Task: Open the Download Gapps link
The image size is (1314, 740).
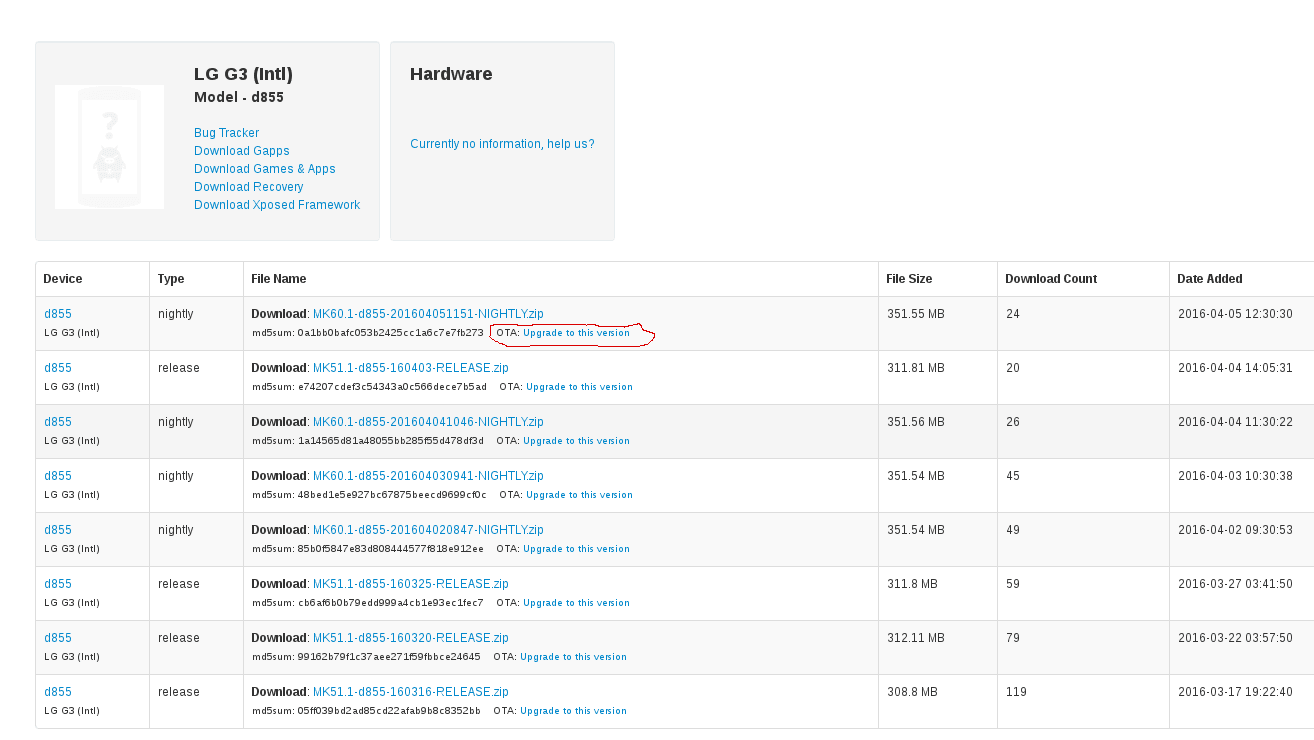Action: tap(242, 151)
